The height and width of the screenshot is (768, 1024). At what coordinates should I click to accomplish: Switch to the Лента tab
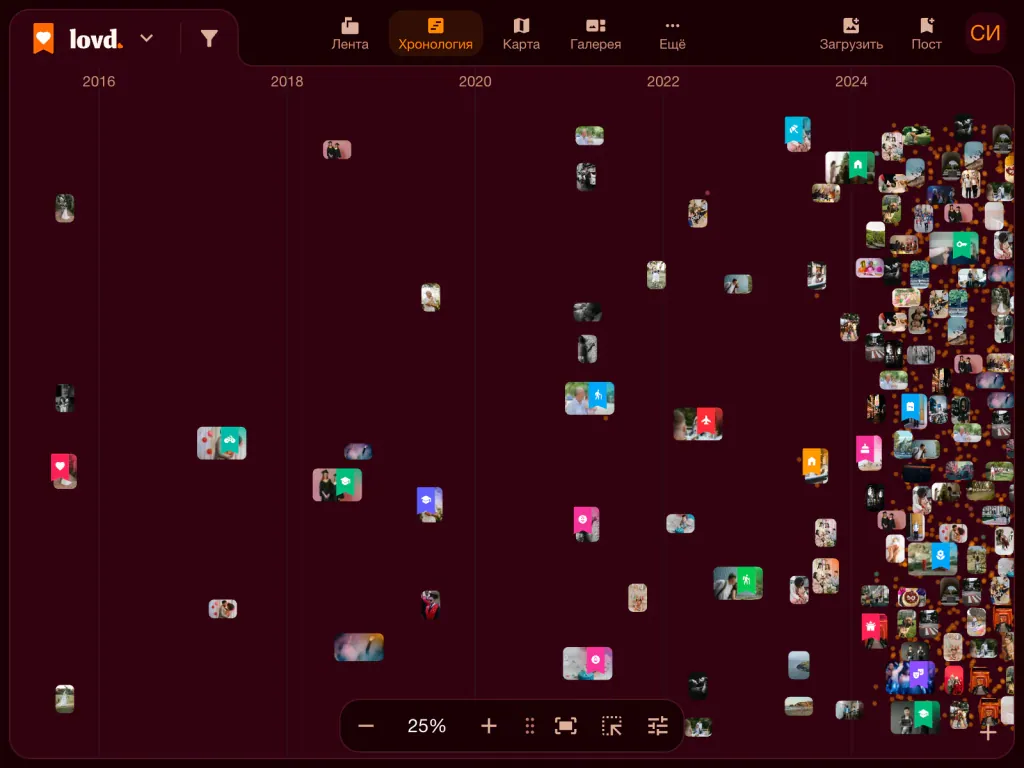coord(350,34)
